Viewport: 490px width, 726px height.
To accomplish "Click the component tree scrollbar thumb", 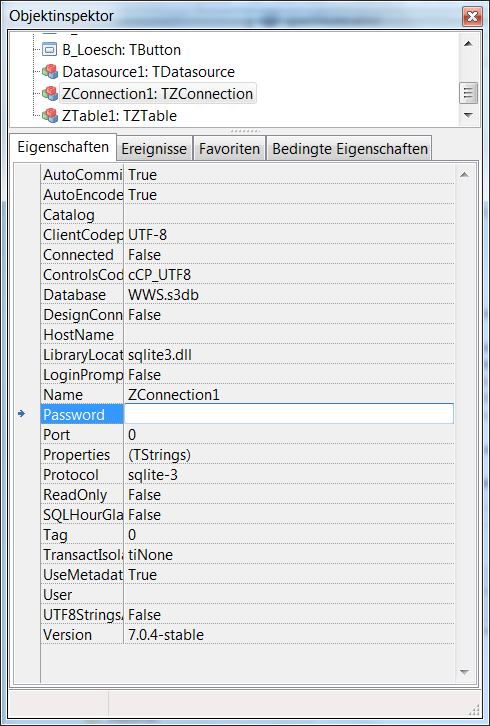I will point(468,94).
